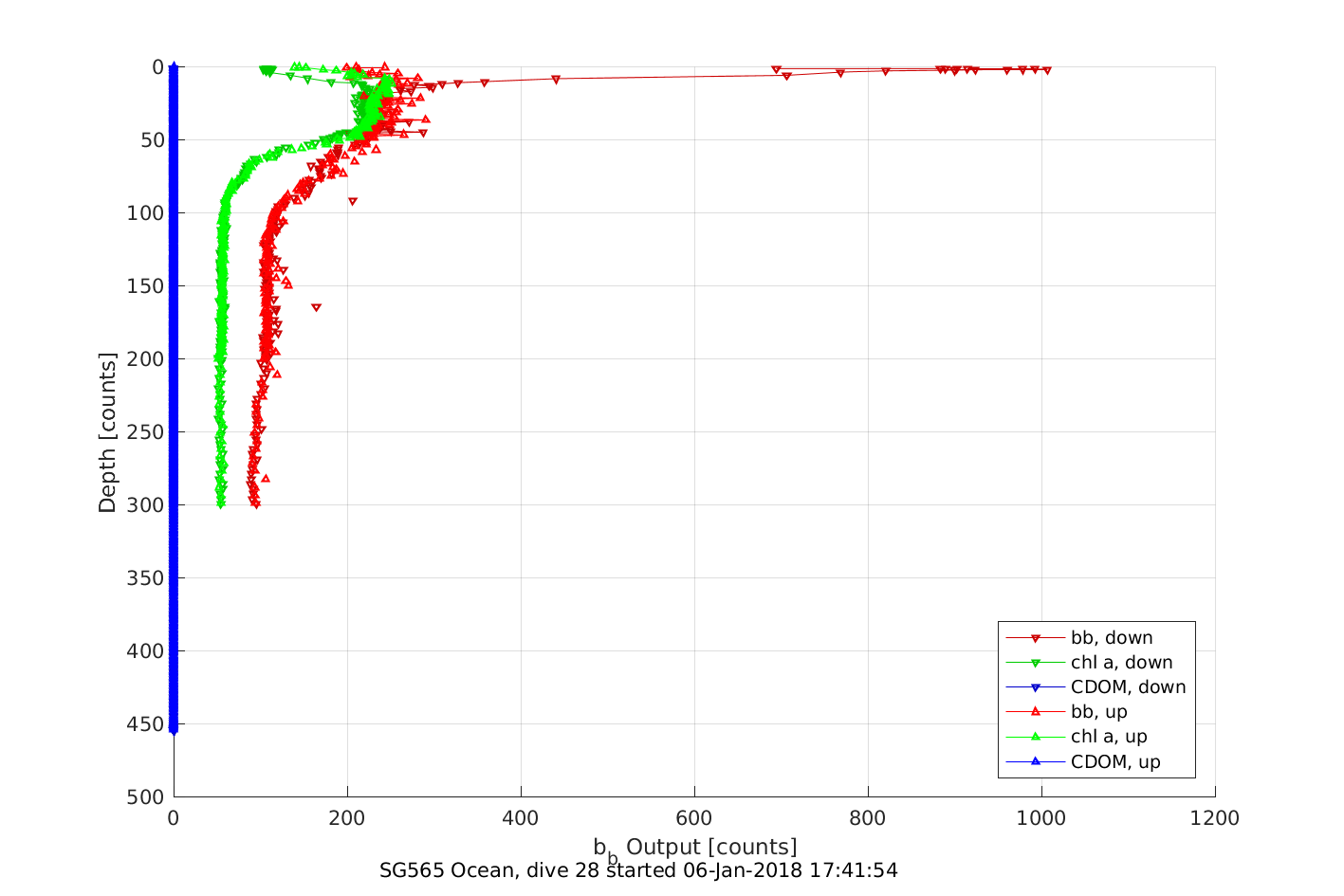Click the y-axis tick label 450

147,724
